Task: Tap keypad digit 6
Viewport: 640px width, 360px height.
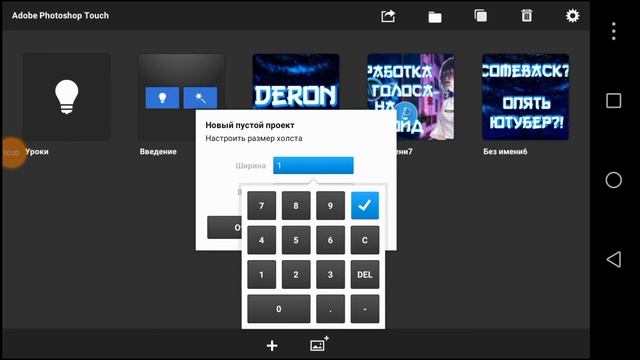Action: (x=330, y=240)
